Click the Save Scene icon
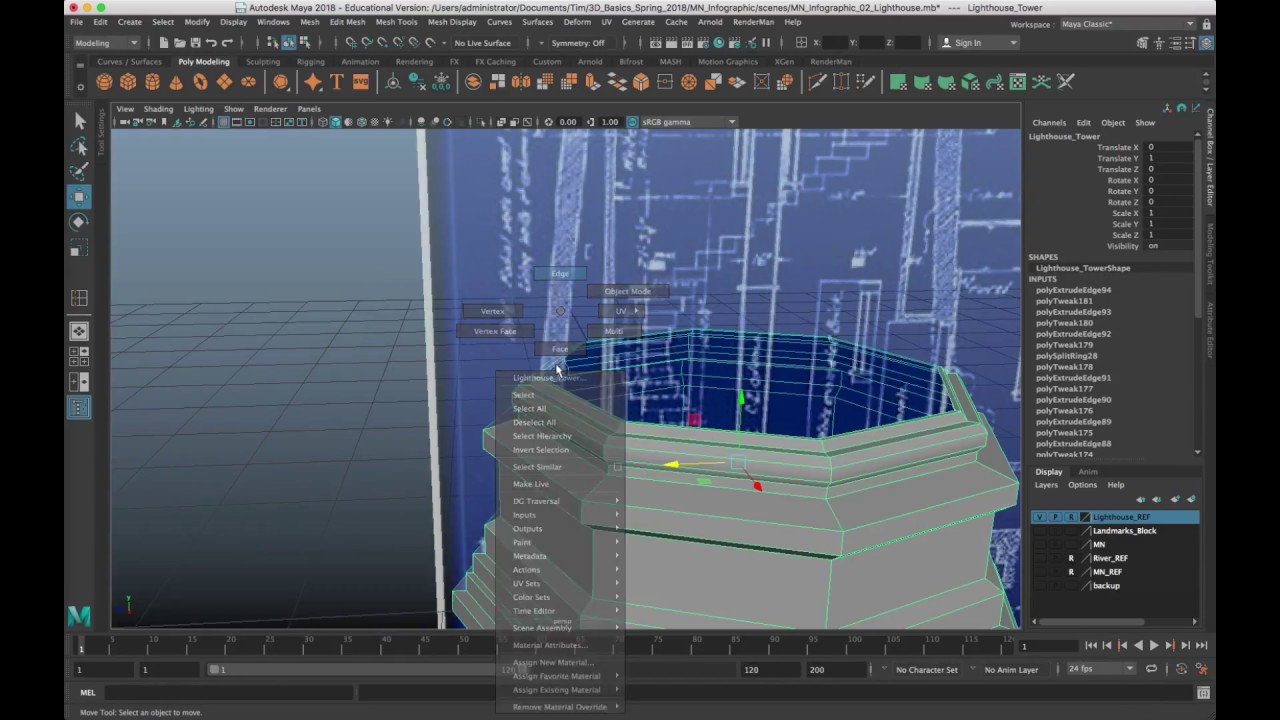 coord(195,43)
